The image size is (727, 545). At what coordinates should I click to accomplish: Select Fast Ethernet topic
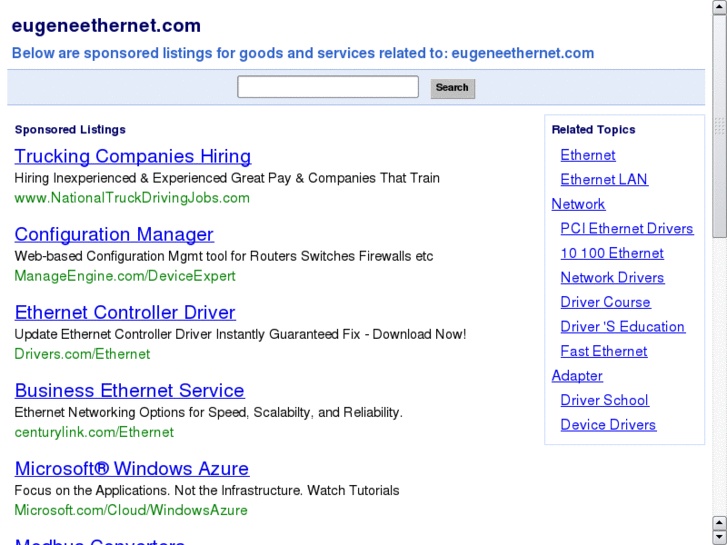[604, 351]
